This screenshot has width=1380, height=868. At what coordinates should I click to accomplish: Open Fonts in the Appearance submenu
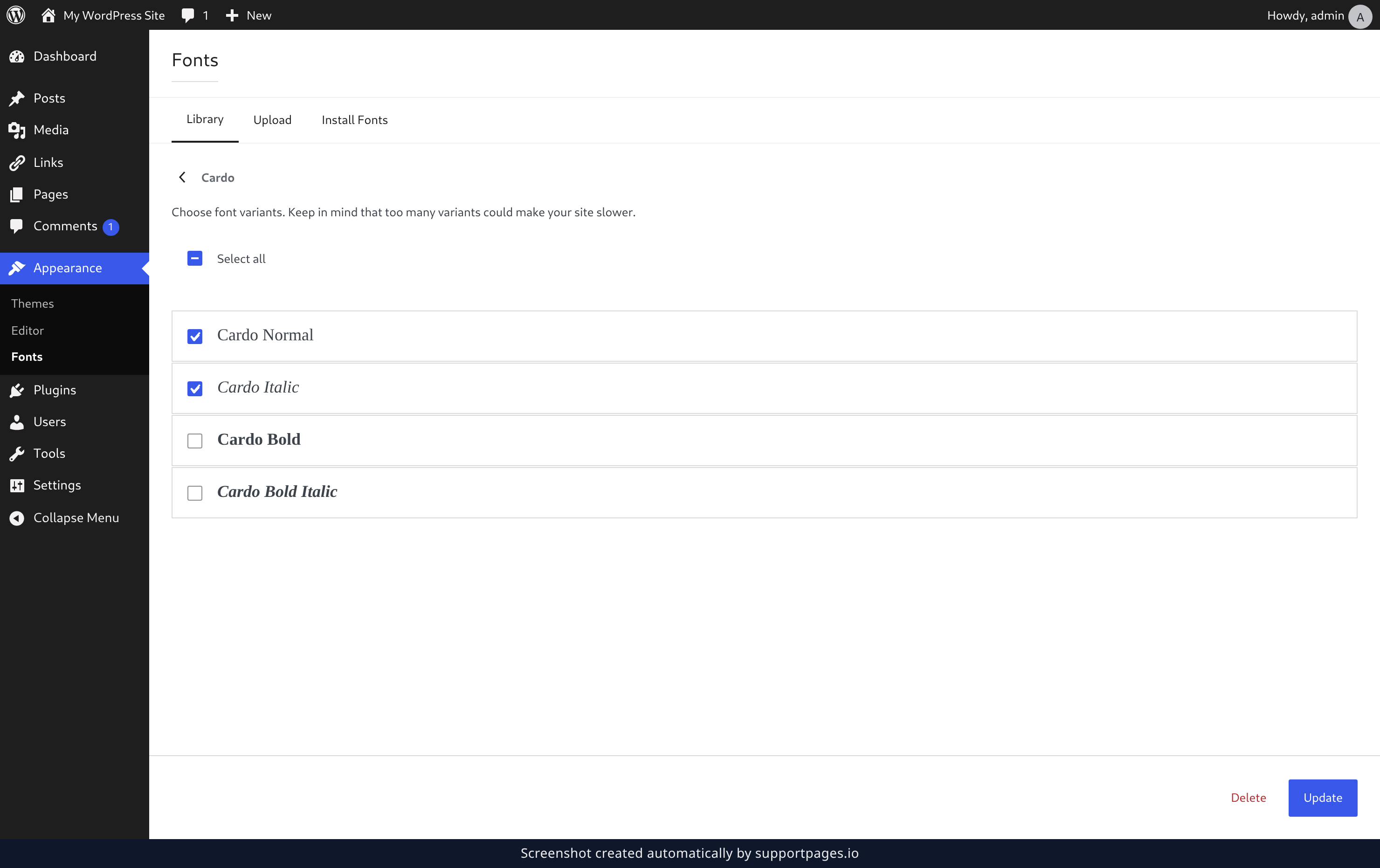[27, 357]
